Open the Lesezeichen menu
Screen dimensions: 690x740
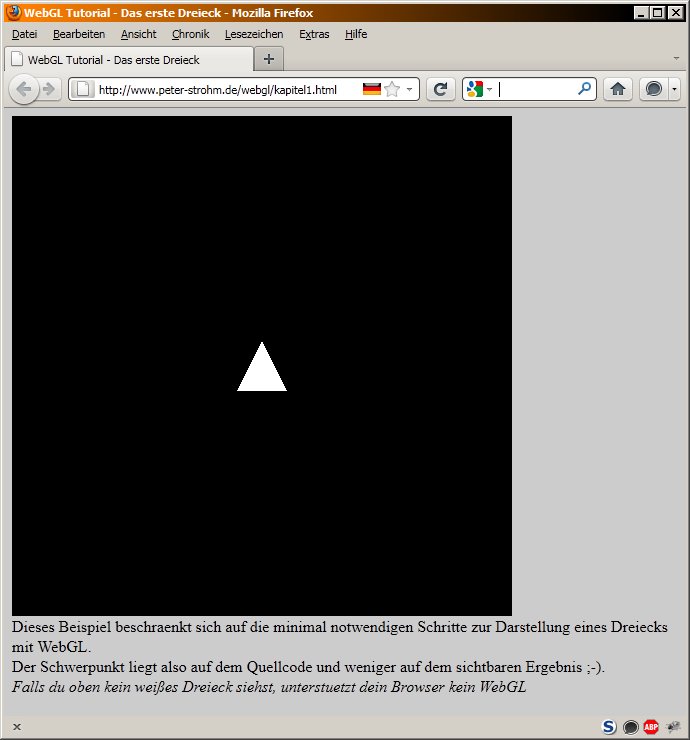(x=254, y=34)
